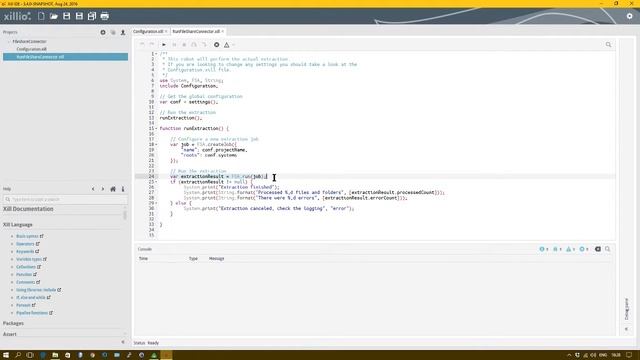The width and height of the screenshot is (640, 360).
Task: Go forward in the Help panel
Action: pos(103,189)
